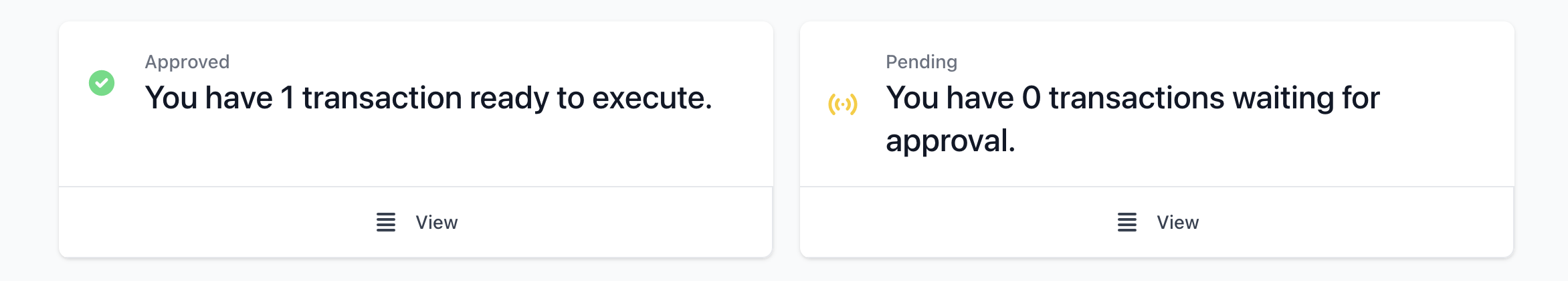
Task: Click the number 0 in the Pending message
Action: pyautogui.click(x=1031, y=98)
